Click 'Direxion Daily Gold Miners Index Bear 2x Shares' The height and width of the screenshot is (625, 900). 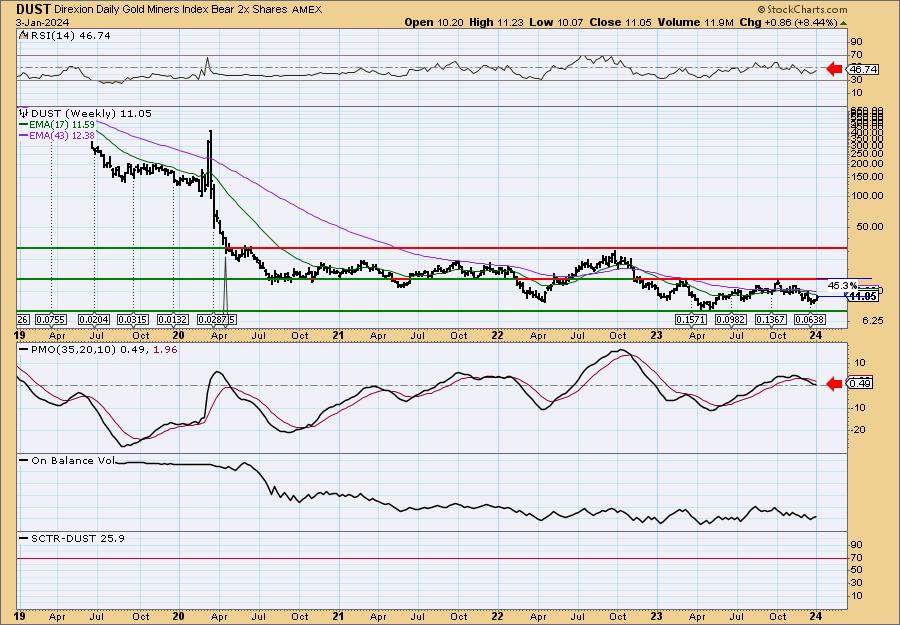point(172,10)
